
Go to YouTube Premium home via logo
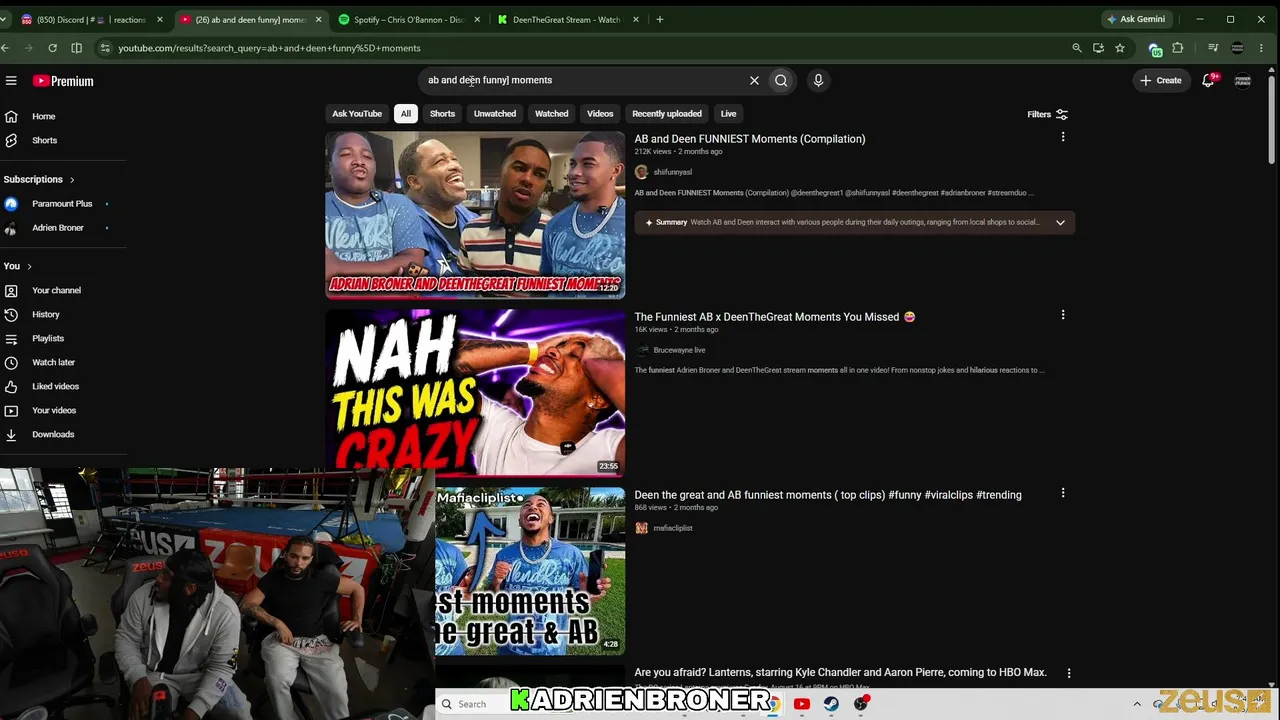63,81
